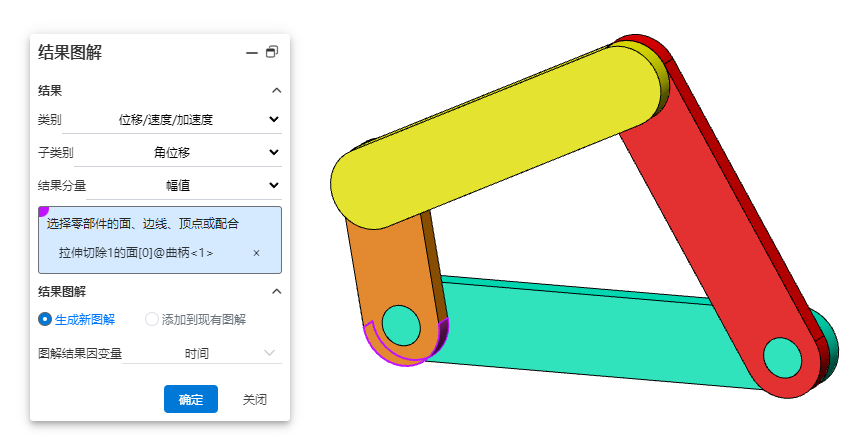Viewport: 863px width, 439px height.
Task: Minimize the 结果图解 panel
Action: click(252, 53)
